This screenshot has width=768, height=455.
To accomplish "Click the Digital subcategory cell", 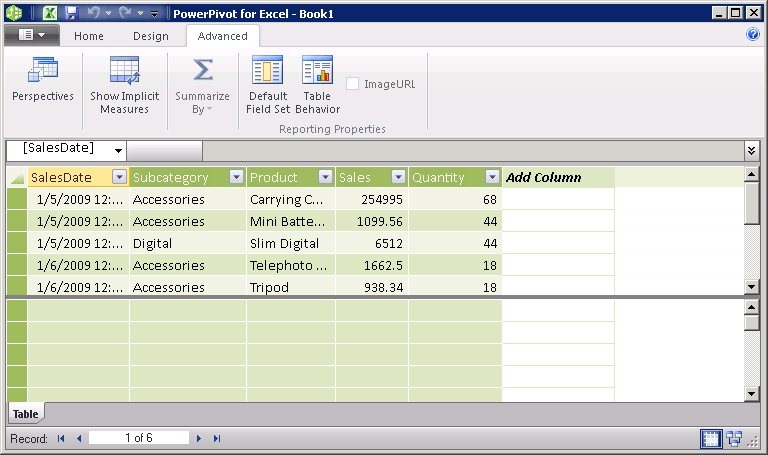I will coord(188,243).
